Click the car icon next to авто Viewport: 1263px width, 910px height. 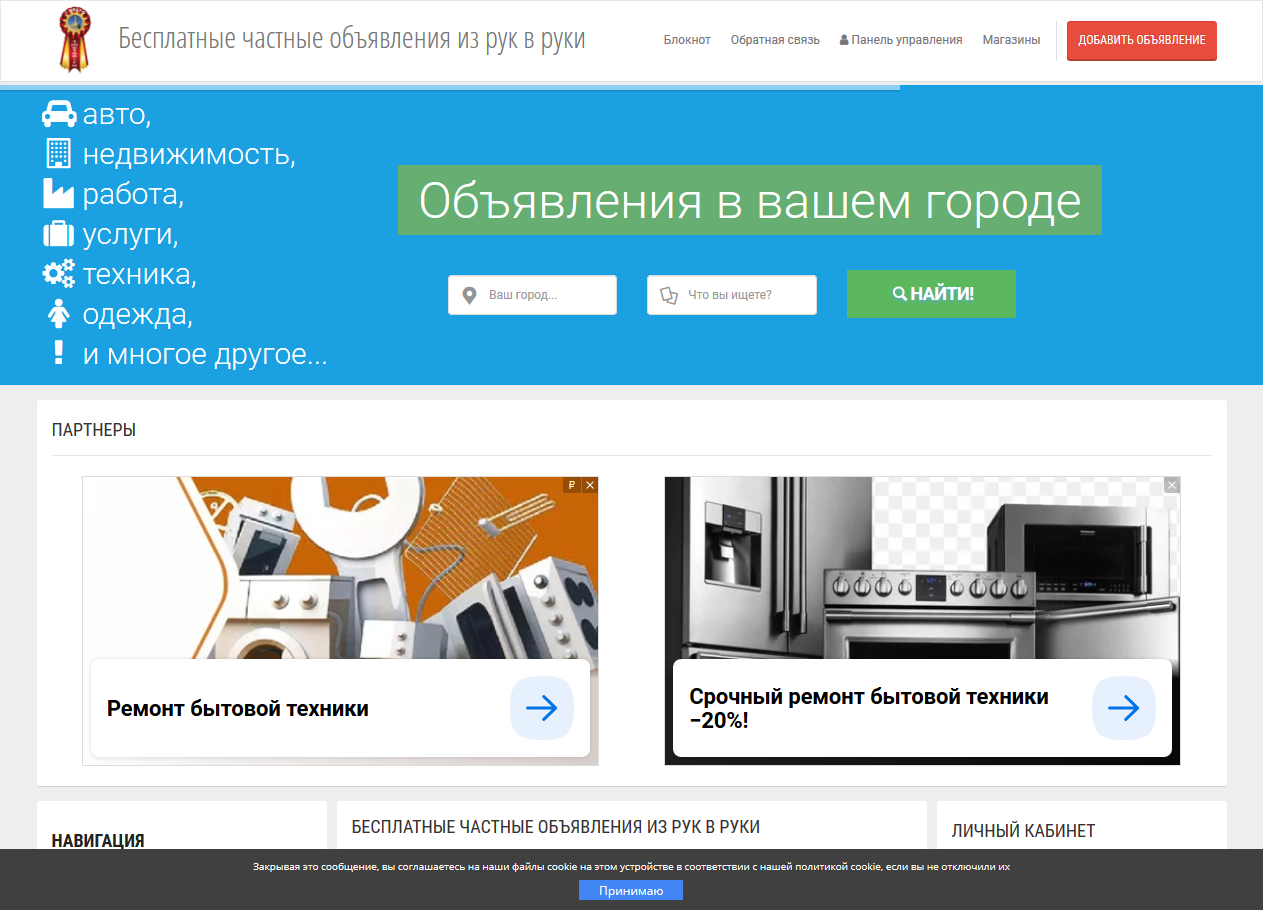tap(59, 114)
